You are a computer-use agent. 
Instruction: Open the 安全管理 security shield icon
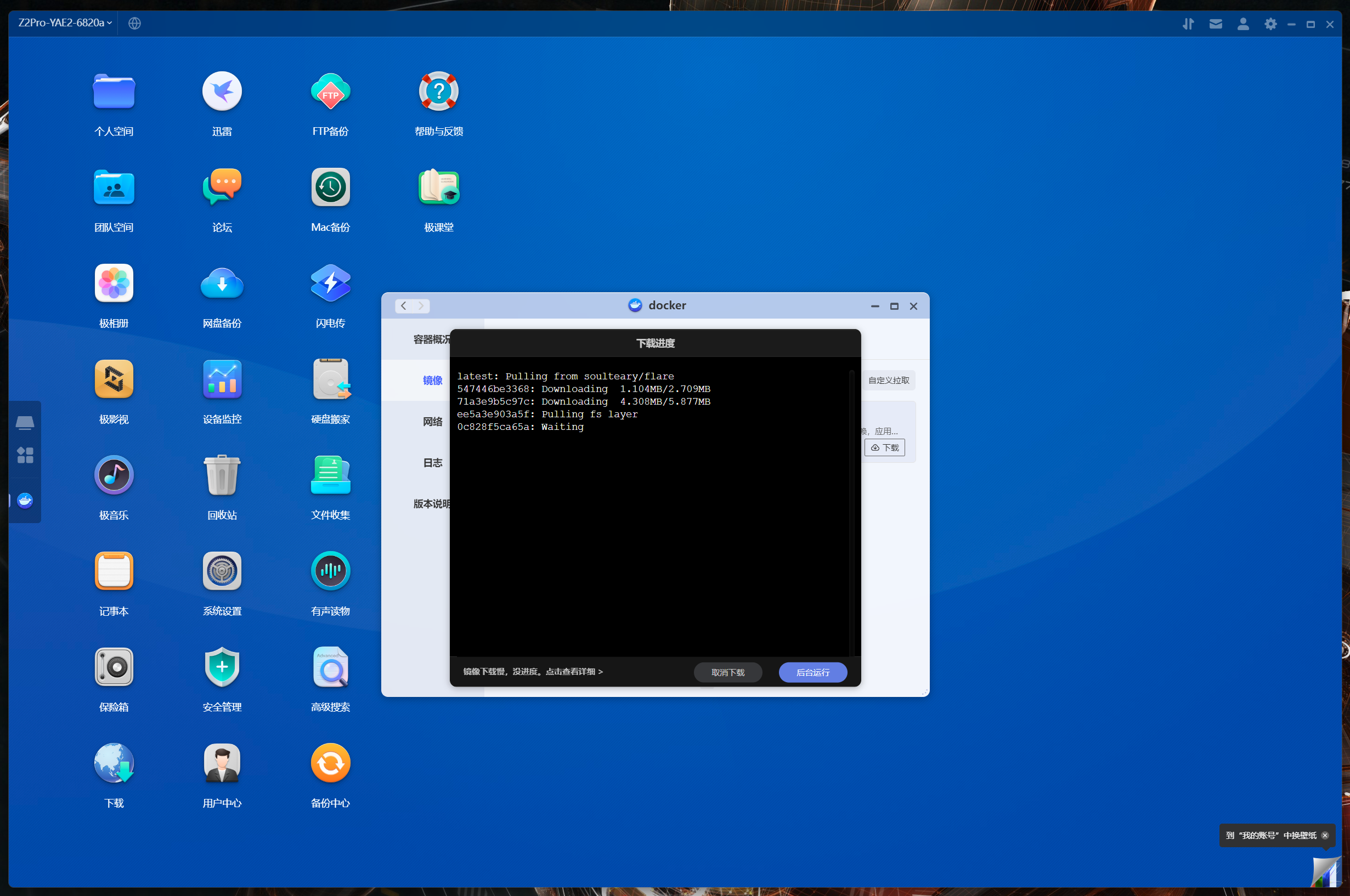(x=222, y=667)
